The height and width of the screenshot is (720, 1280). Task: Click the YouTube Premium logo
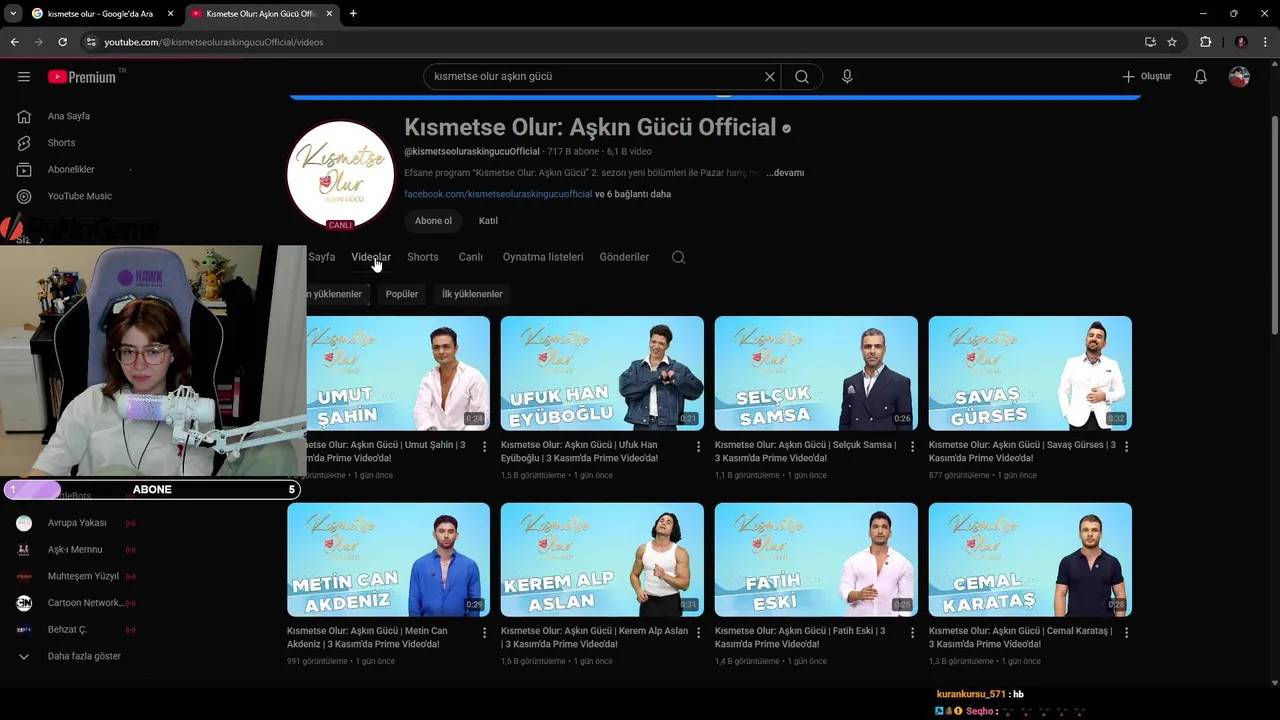coord(82,77)
